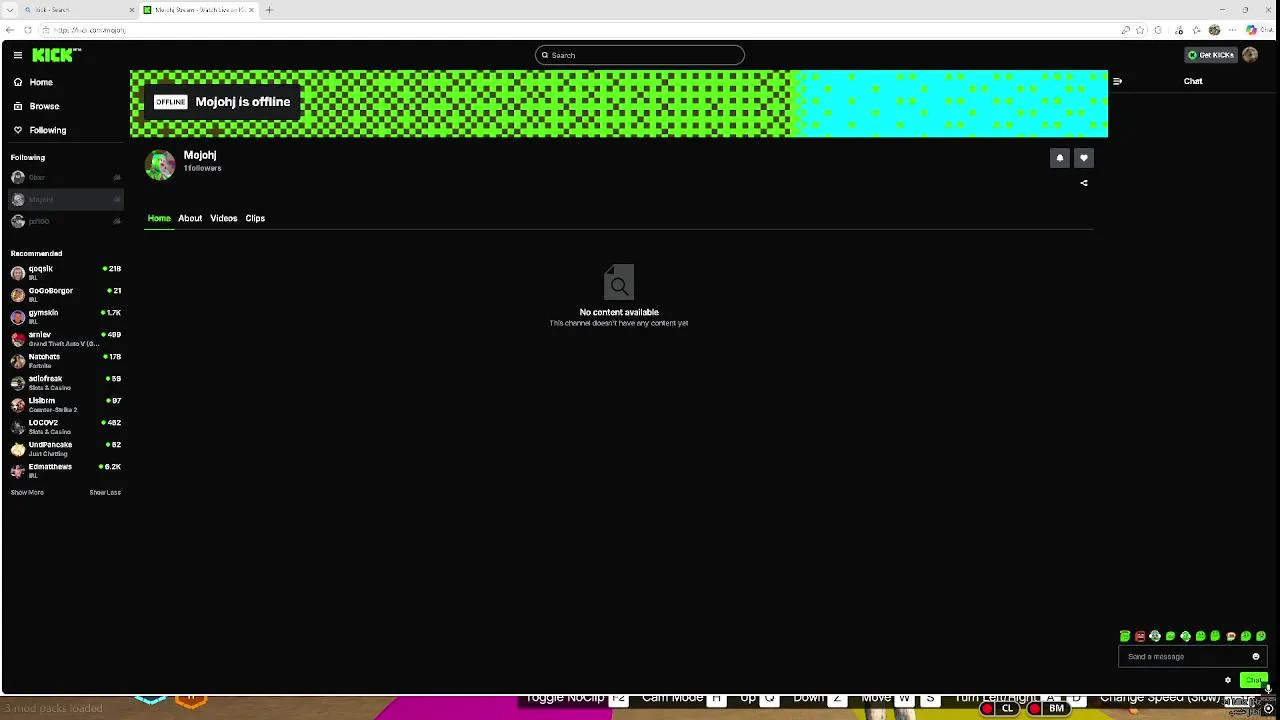Viewport: 1280px width, 720px height.
Task: Open recommended channel adiofreak
Action: click(66, 382)
